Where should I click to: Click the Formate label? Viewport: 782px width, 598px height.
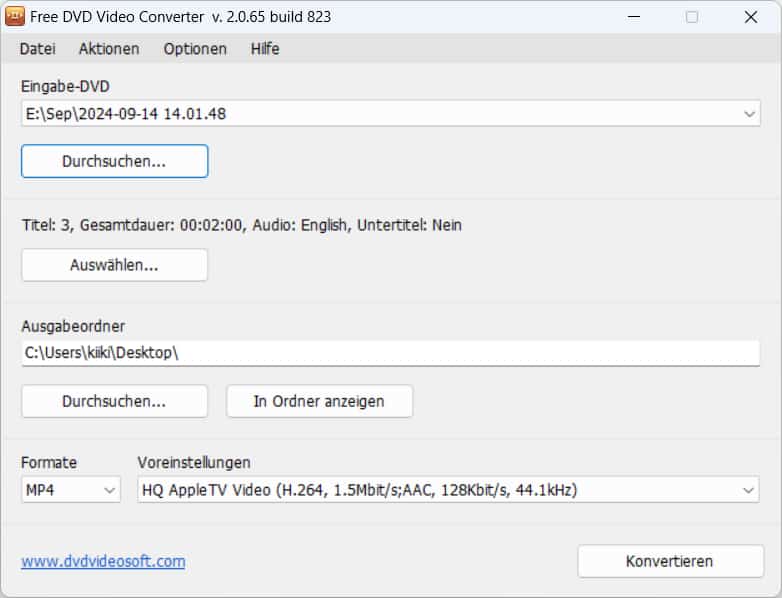[49, 462]
